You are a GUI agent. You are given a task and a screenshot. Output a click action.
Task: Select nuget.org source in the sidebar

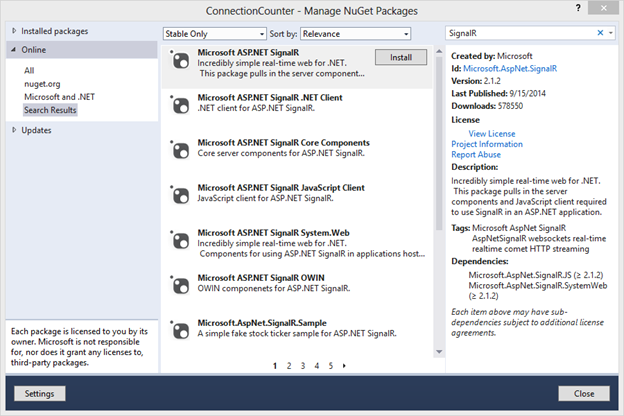click(x=42, y=84)
